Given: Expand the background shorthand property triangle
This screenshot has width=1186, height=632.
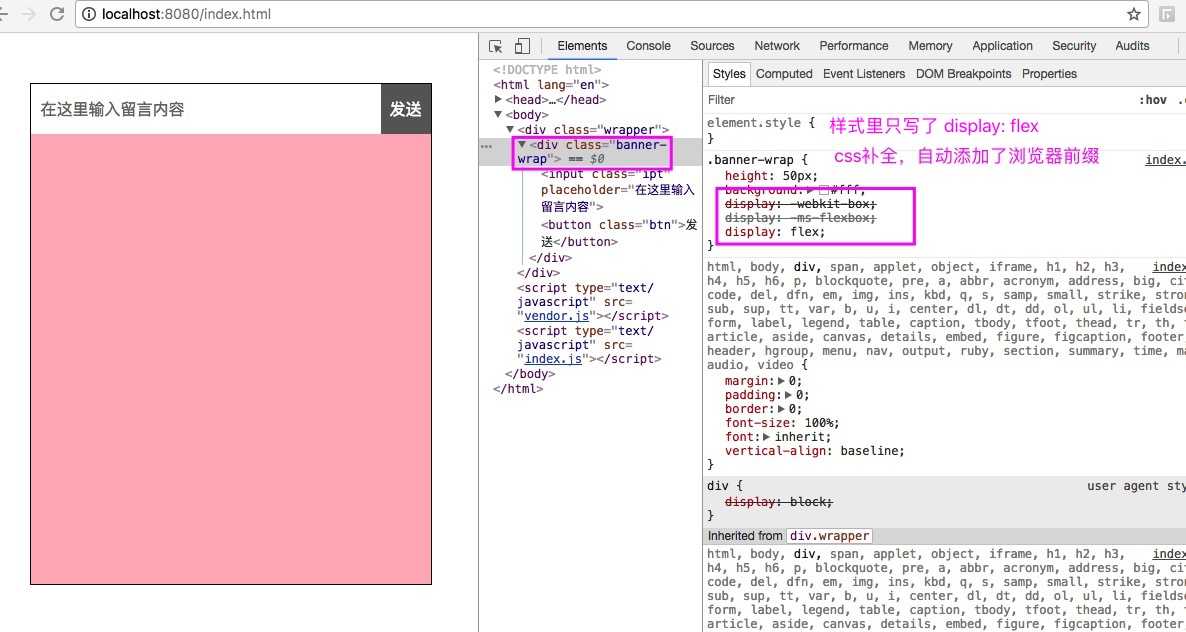Looking at the screenshot, I should (810, 190).
